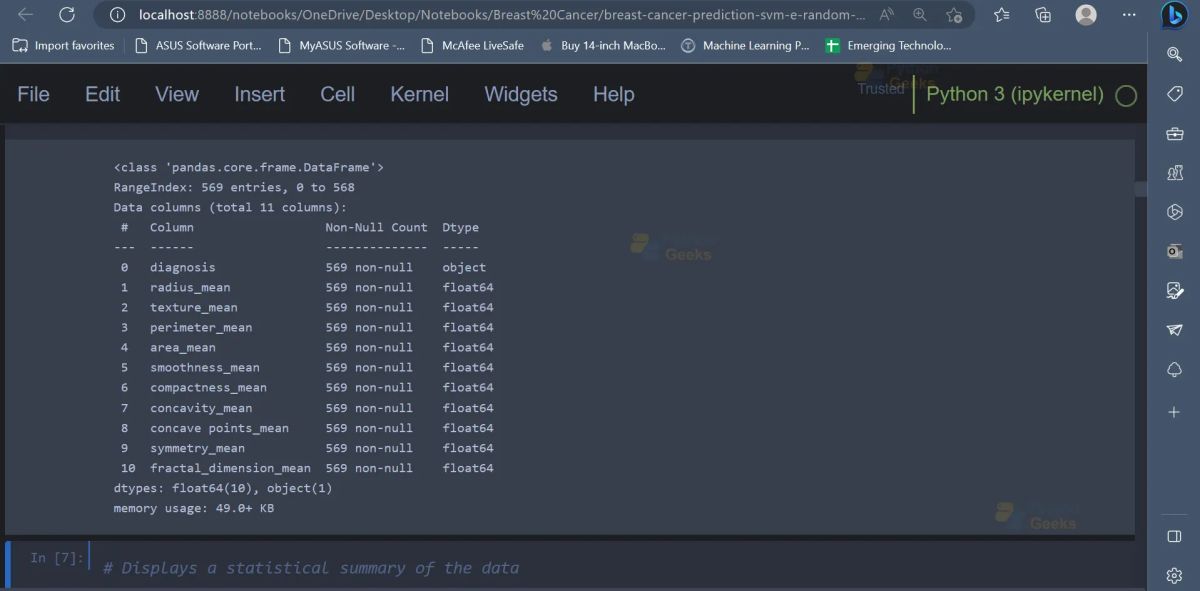This screenshot has width=1200, height=591.
Task: Open the sidebar Games chess icon
Action: (1174, 172)
